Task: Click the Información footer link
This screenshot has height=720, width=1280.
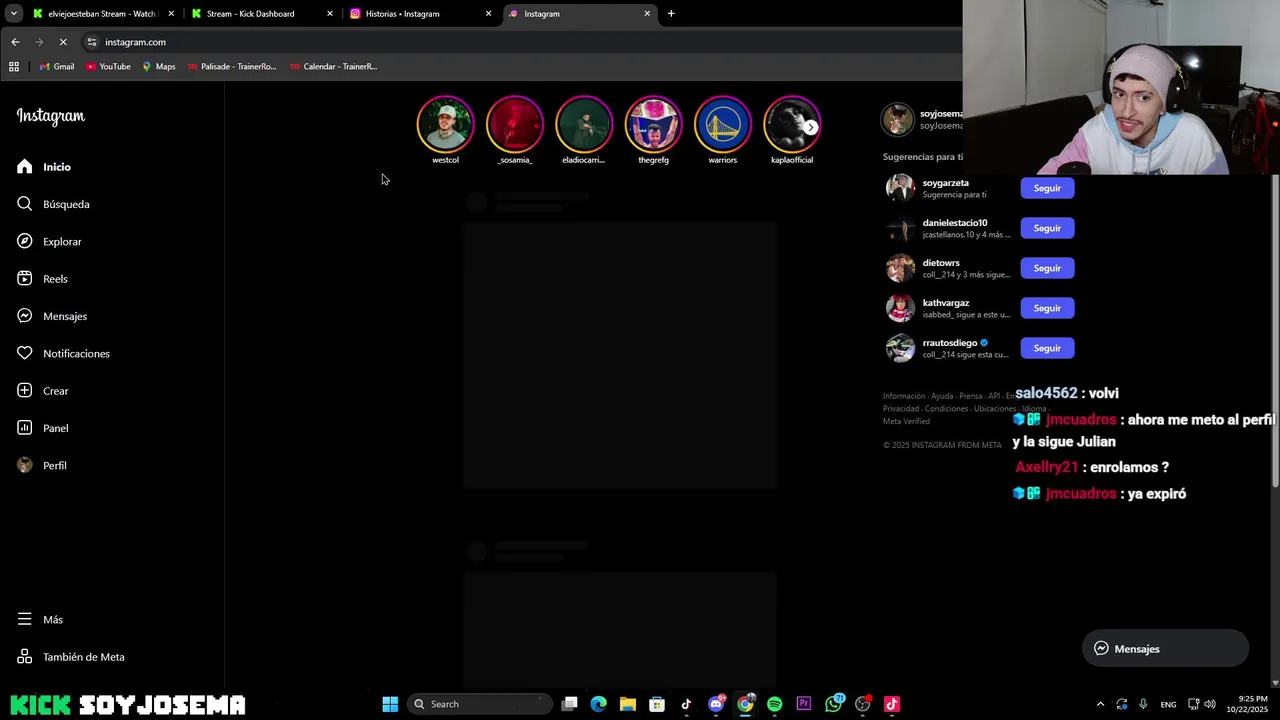Action: [904, 396]
